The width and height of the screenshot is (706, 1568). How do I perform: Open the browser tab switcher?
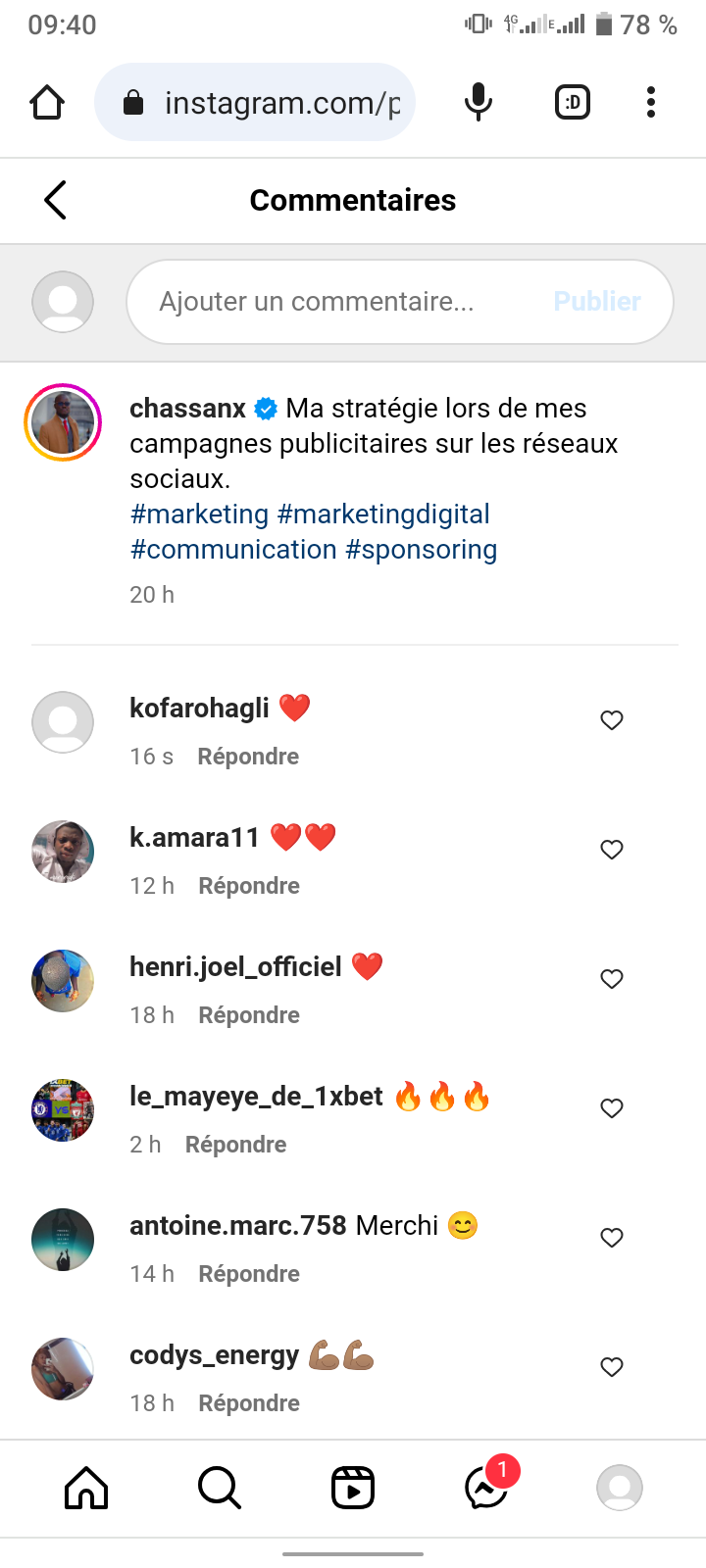pos(573,102)
